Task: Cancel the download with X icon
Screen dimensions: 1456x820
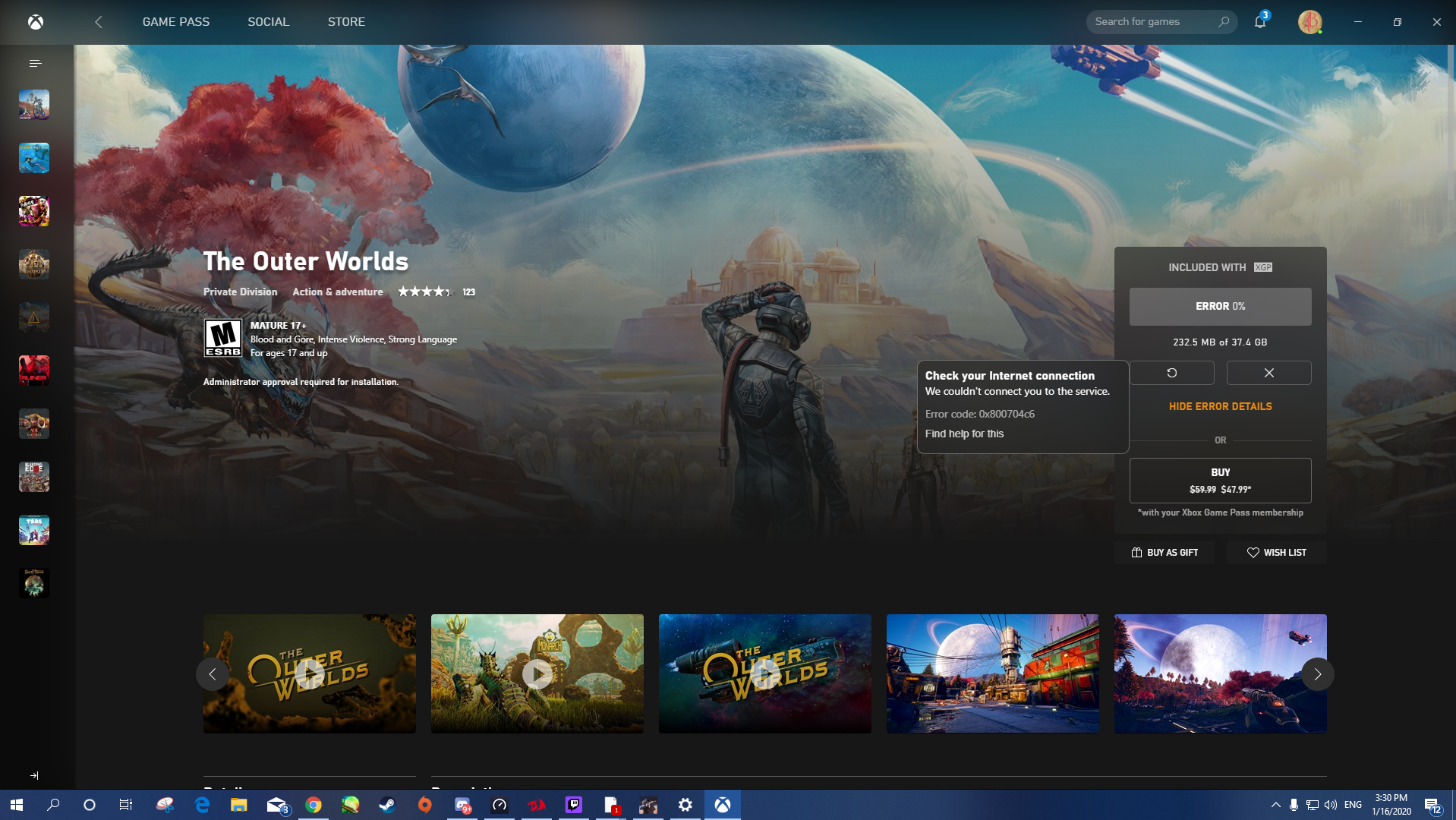Action: click(x=1268, y=373)
